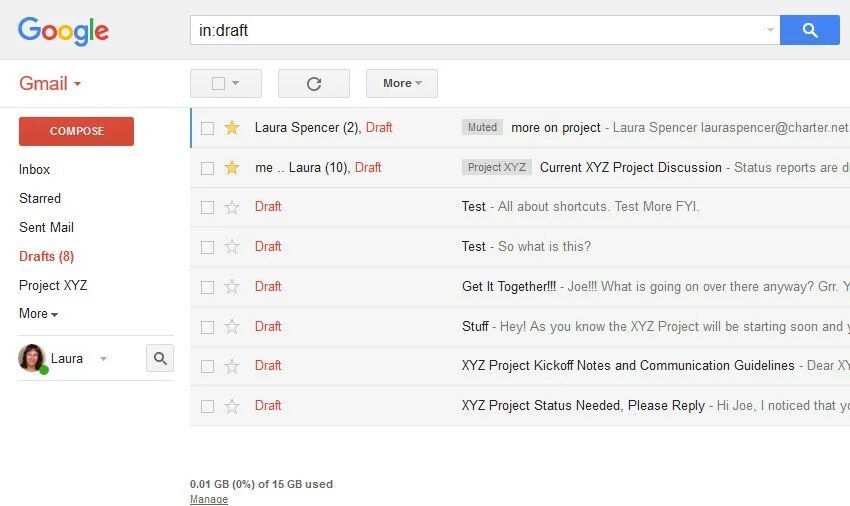Viewport: 850px width, 506px height.
Task: Toggle star on me .. Laura (10) thread
Action: [232, 168]
